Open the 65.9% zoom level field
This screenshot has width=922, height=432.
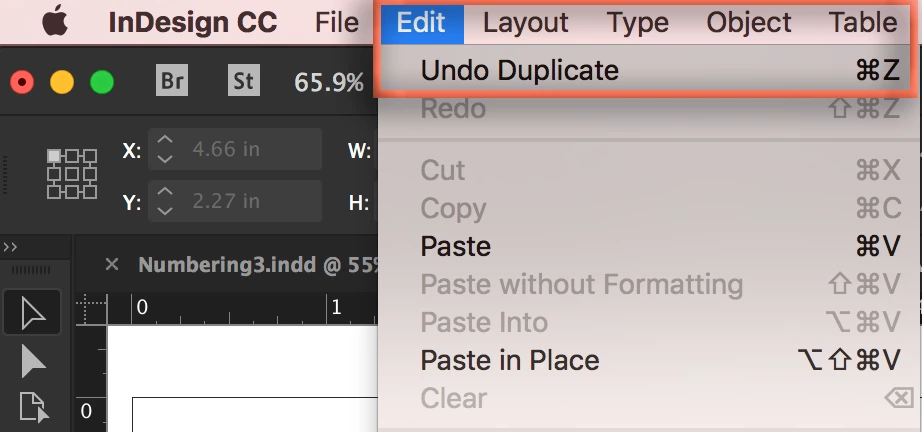[329, 82]
